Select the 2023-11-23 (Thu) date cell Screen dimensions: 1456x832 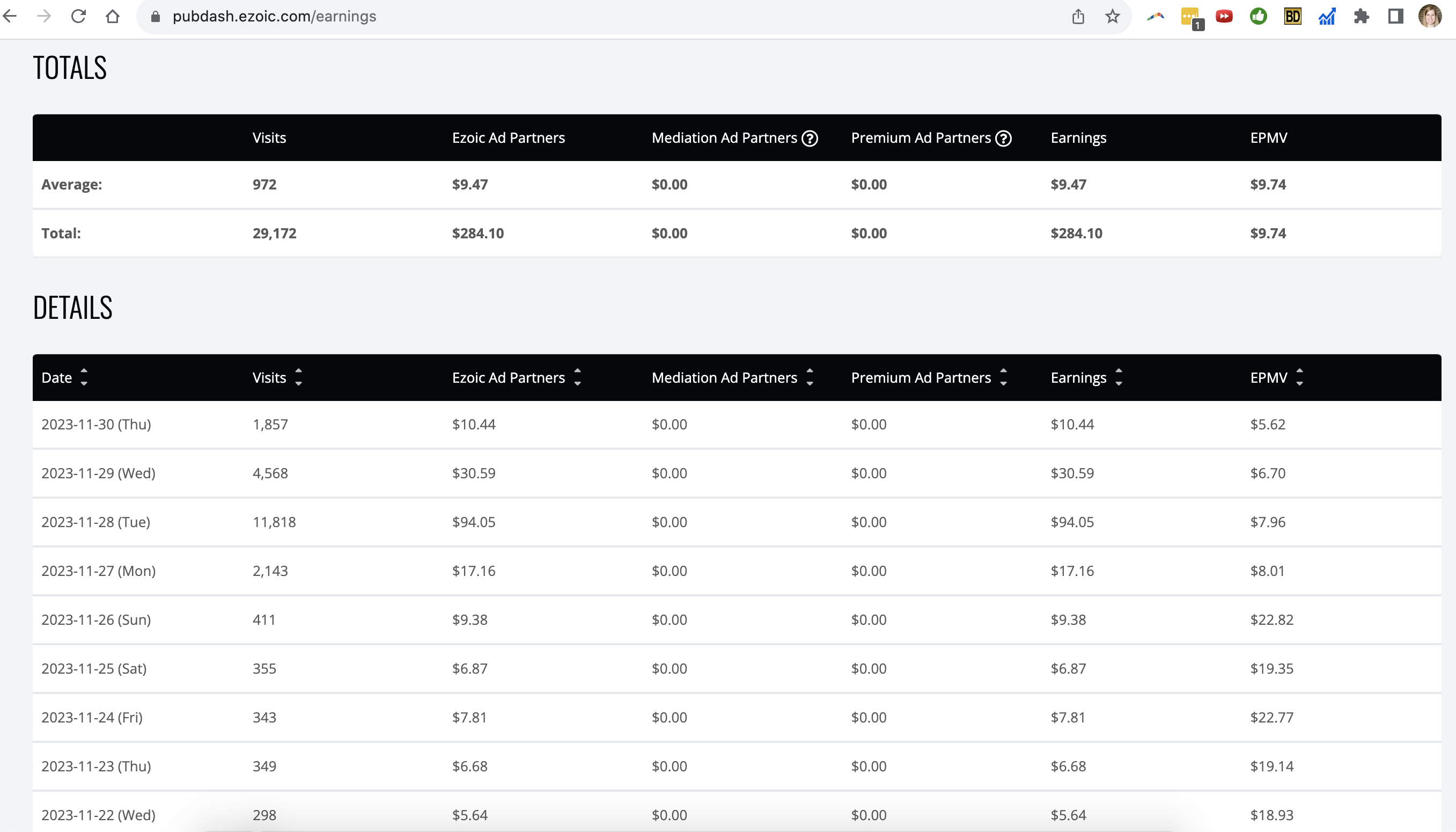pos(96,766)
